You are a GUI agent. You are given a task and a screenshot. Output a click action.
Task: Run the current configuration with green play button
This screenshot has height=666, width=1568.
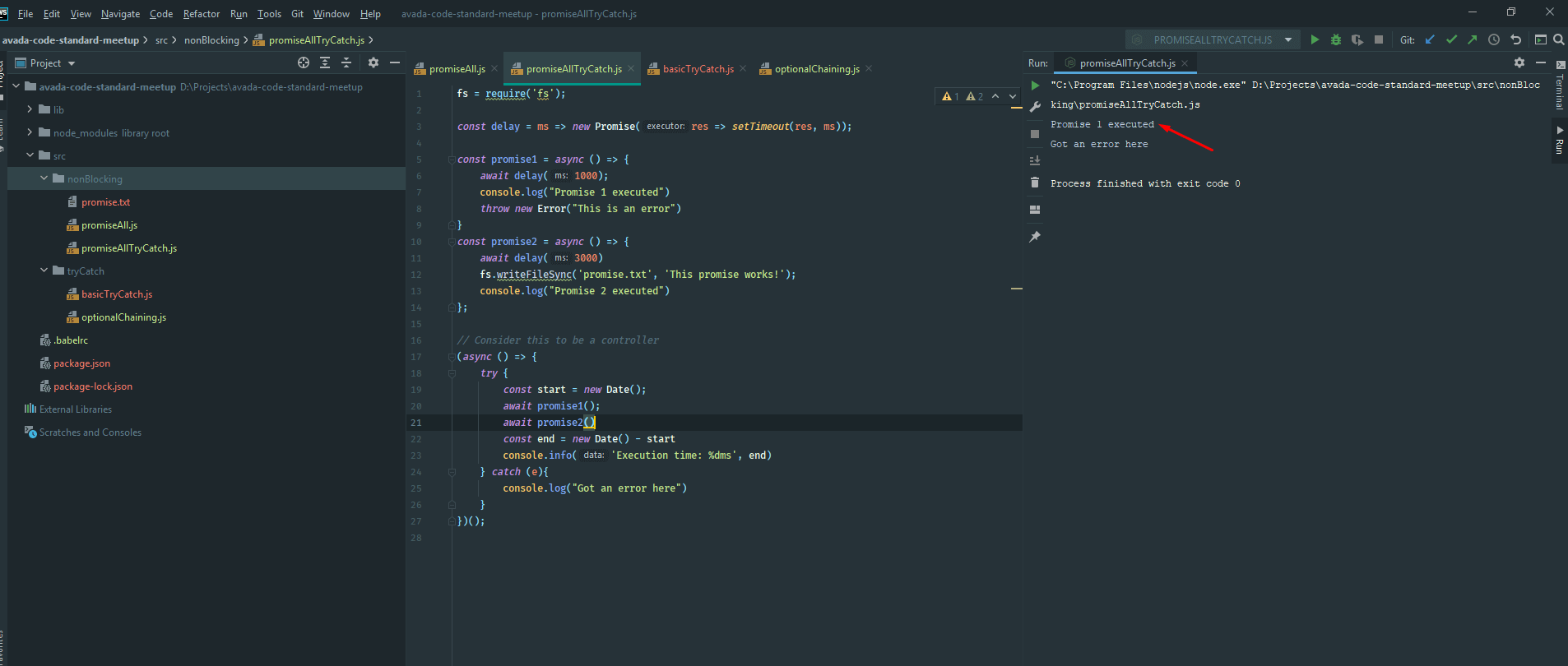click(1315, 39)
